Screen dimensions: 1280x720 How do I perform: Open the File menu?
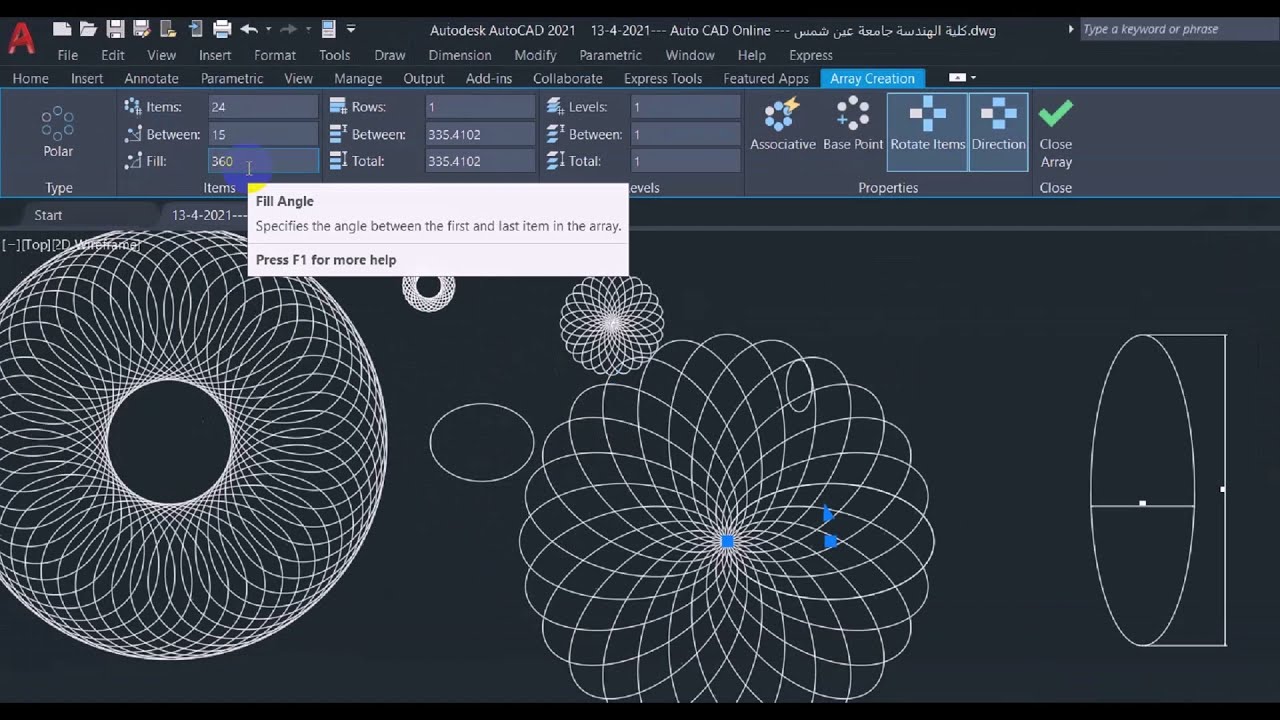(x=68, y=55)
